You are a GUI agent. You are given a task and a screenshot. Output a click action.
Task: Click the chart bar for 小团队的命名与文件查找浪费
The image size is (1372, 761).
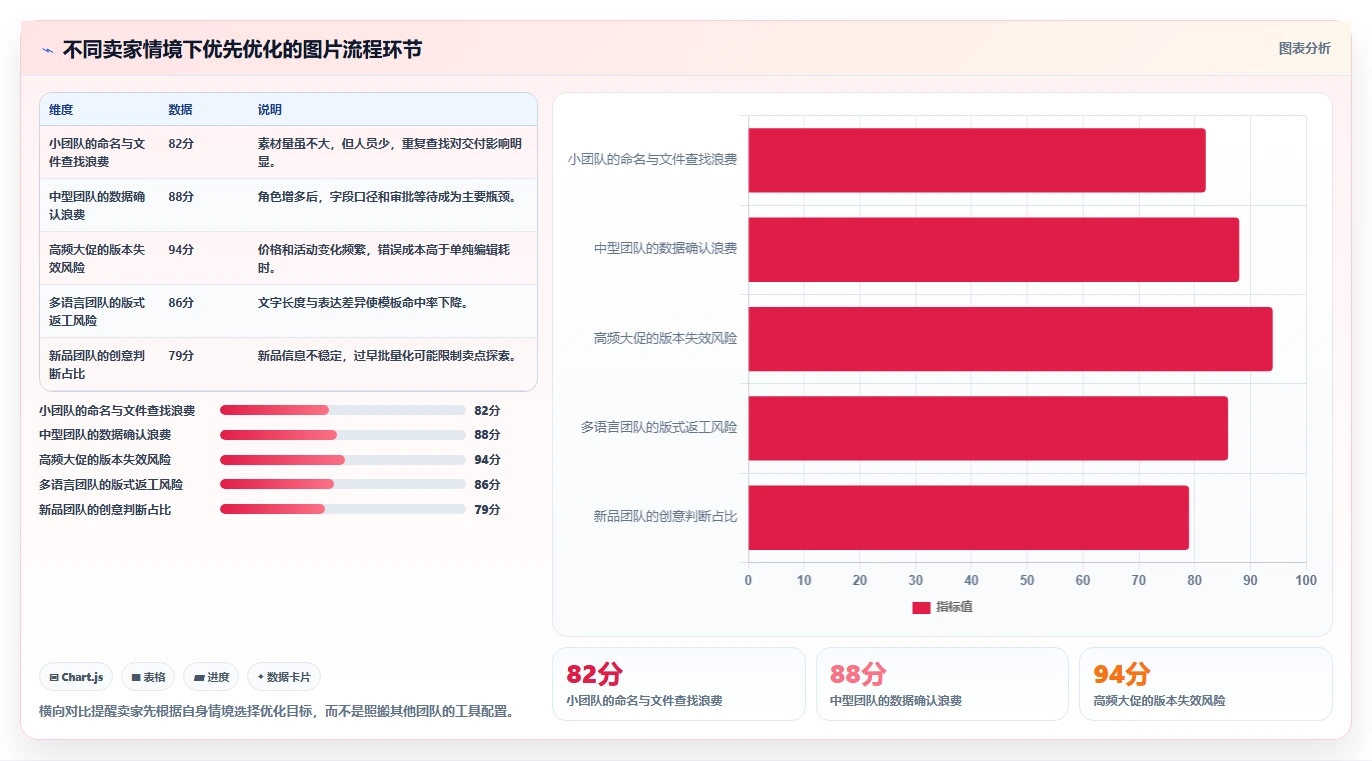pos(977,160)
